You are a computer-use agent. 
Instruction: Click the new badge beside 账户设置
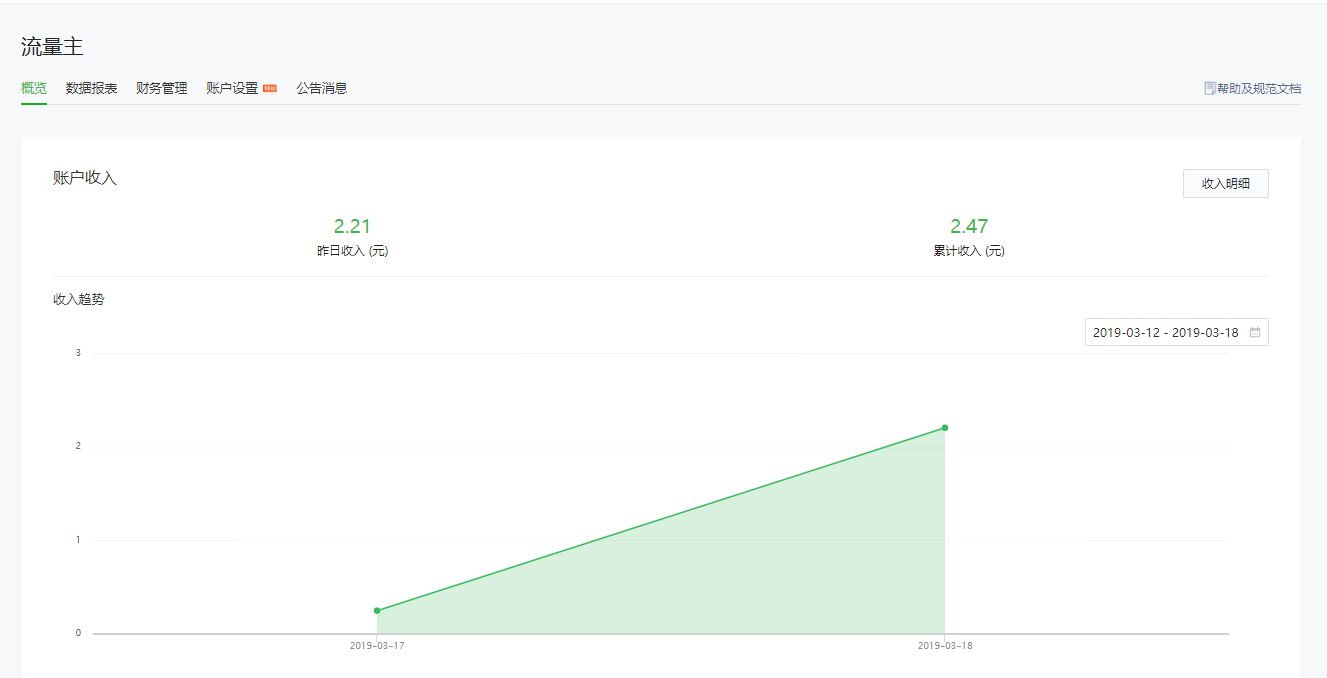pyautogui.click(x=270, y=88)
